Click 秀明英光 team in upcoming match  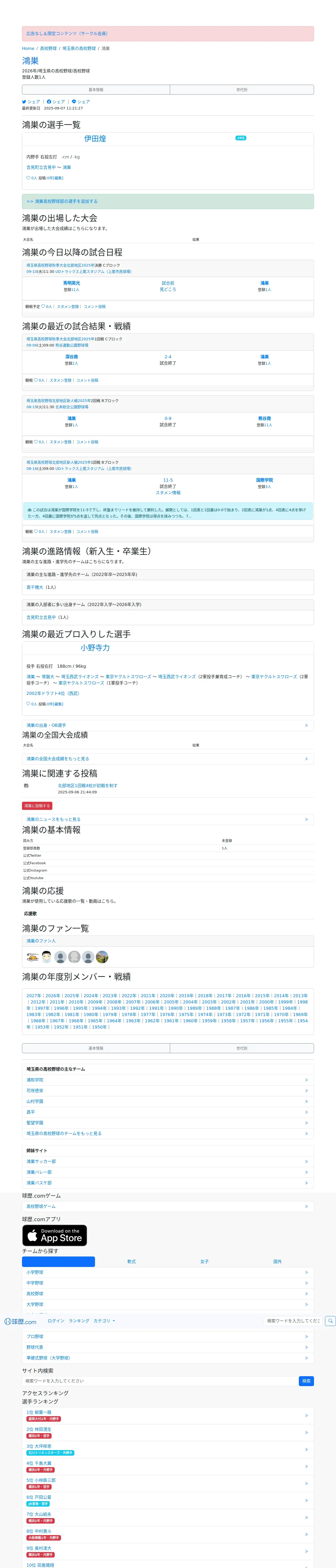click(x=71, y=283)
